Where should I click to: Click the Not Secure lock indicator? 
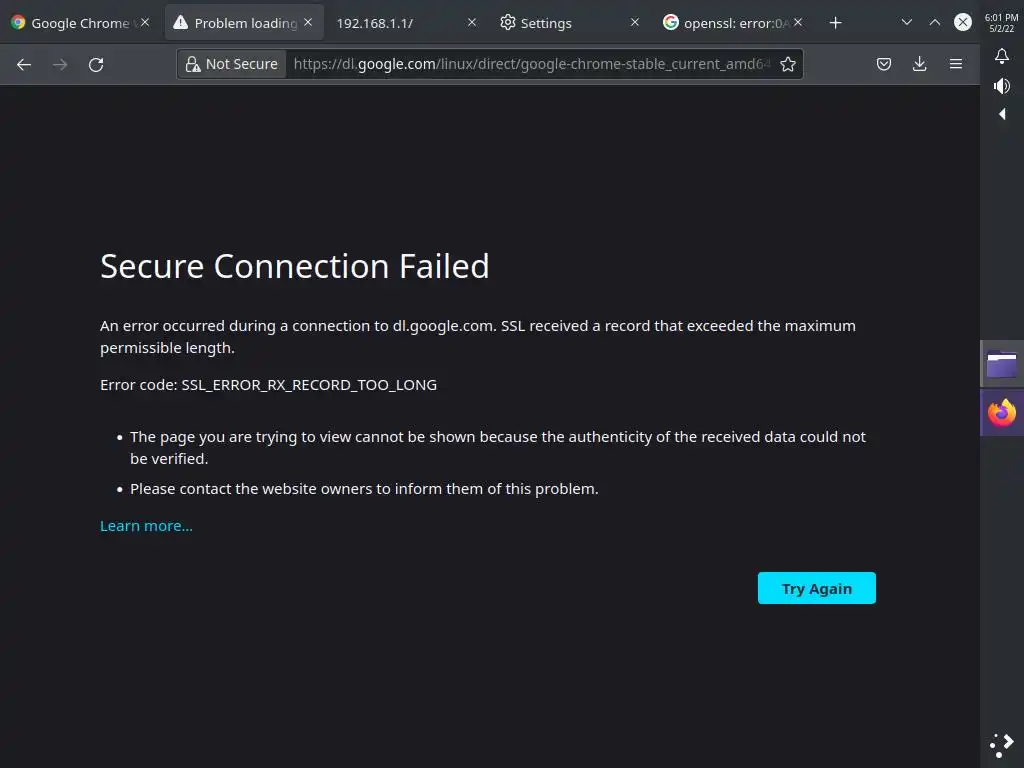(232, 64)
